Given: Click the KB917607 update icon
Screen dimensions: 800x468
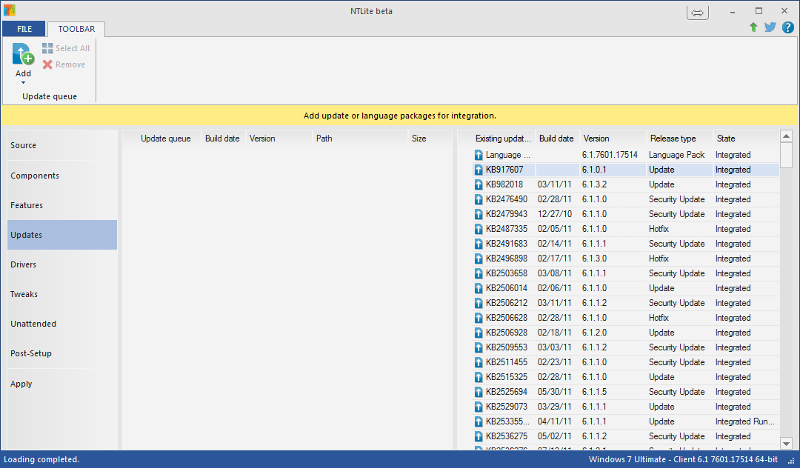Looking at the screenshot, I should (x=479, y=169).
